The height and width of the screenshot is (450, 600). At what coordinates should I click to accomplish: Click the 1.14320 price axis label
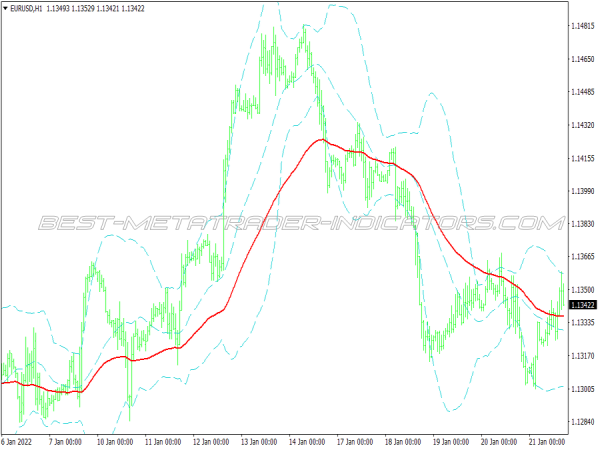coord(583,125)
